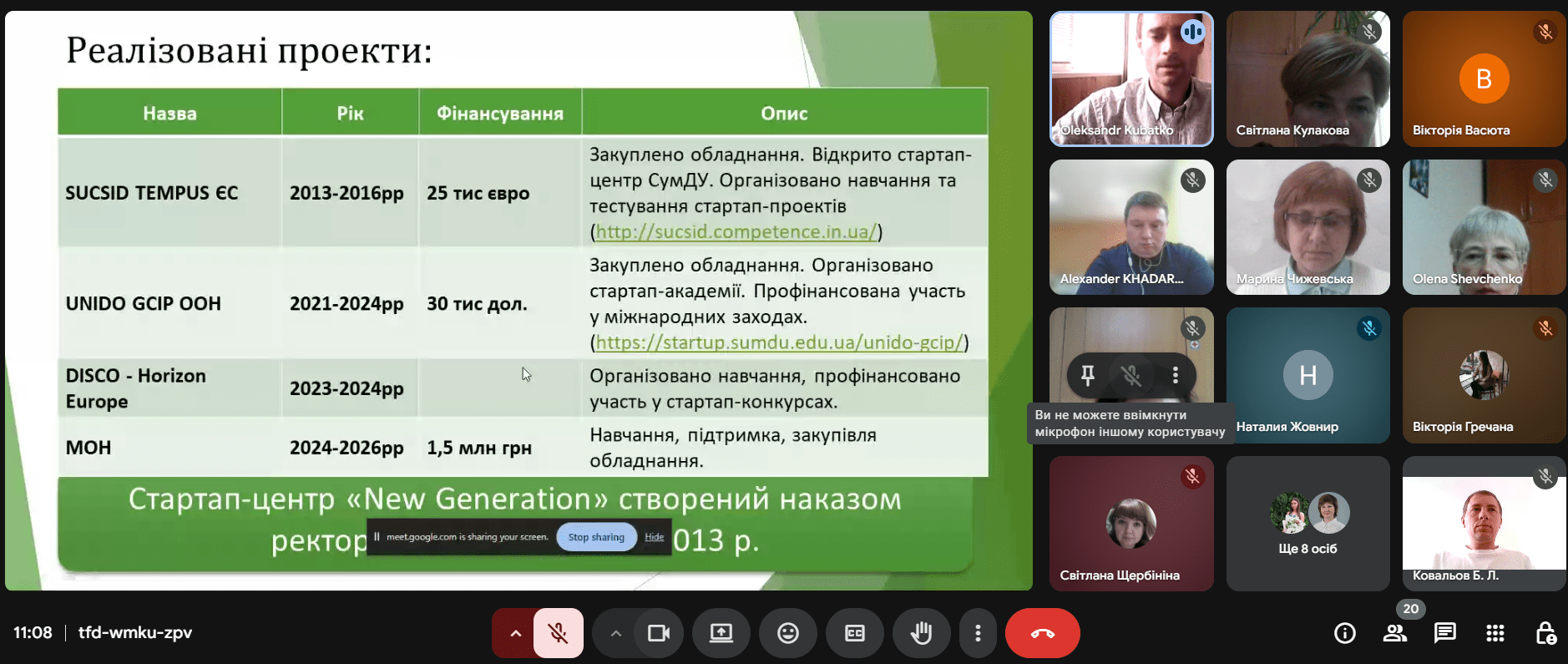This screenshot has height=664, width=1568.
Task: Open hovered tile's three-dot options
Action: point(1175,376)
